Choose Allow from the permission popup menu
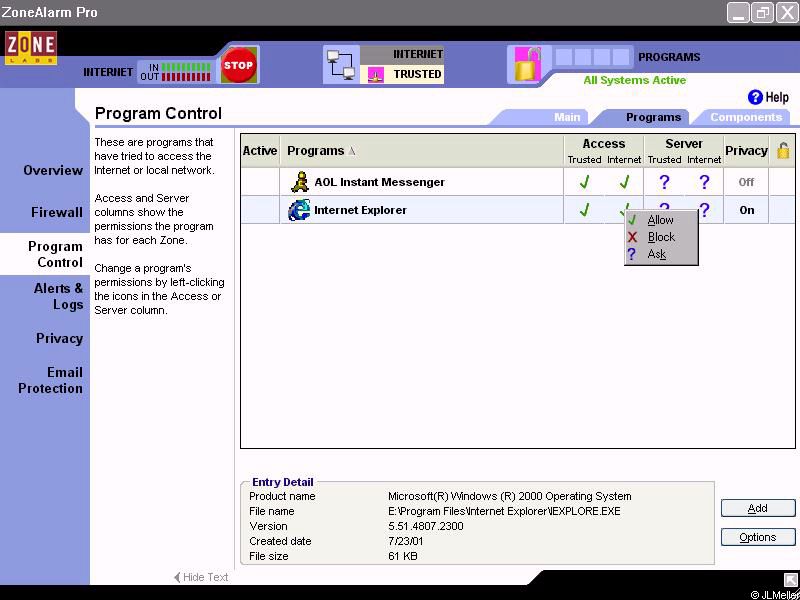 pos(661,220)
